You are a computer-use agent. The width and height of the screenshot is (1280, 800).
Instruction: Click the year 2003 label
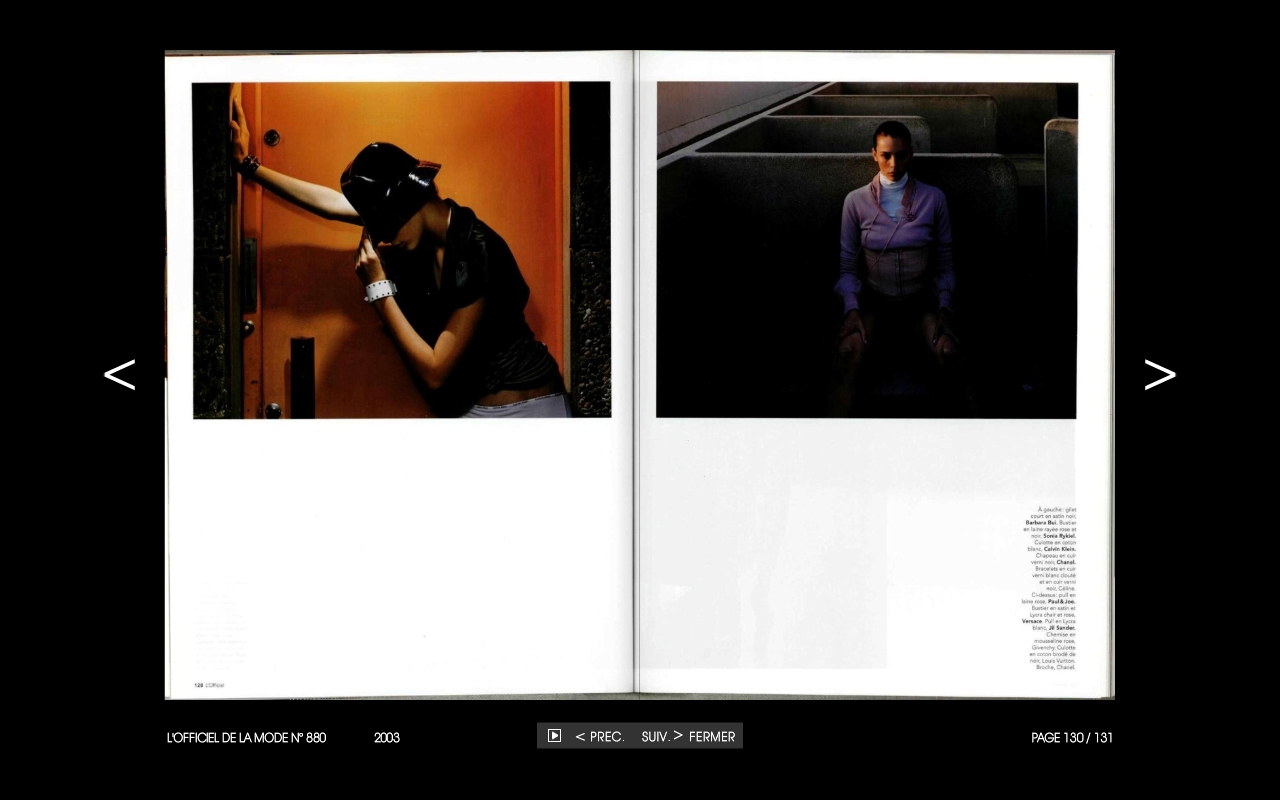tap(387, 738)
